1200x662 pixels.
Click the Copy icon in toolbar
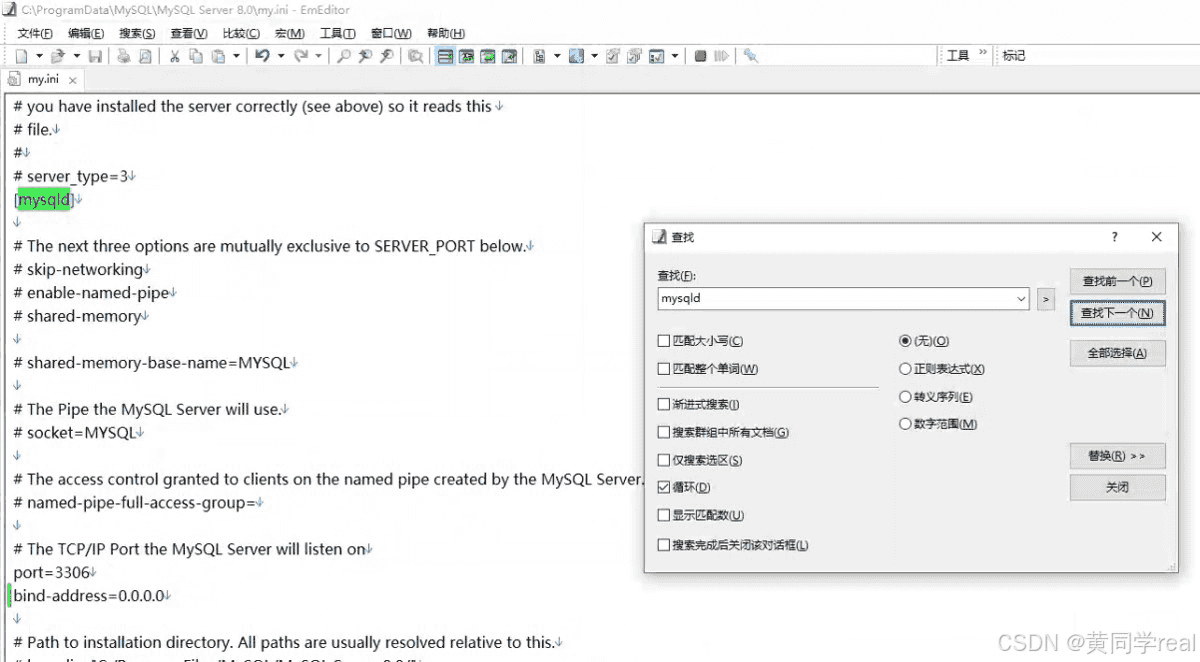196,56
